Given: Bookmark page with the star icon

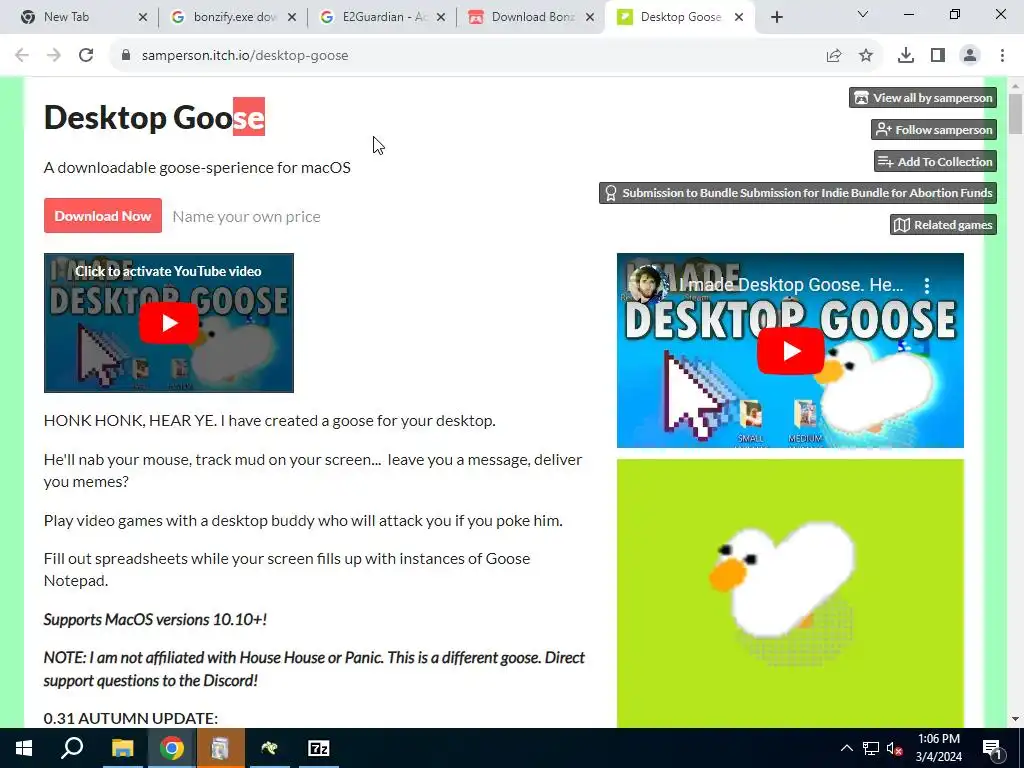Looking at the screenshot, I should (866, 56).
